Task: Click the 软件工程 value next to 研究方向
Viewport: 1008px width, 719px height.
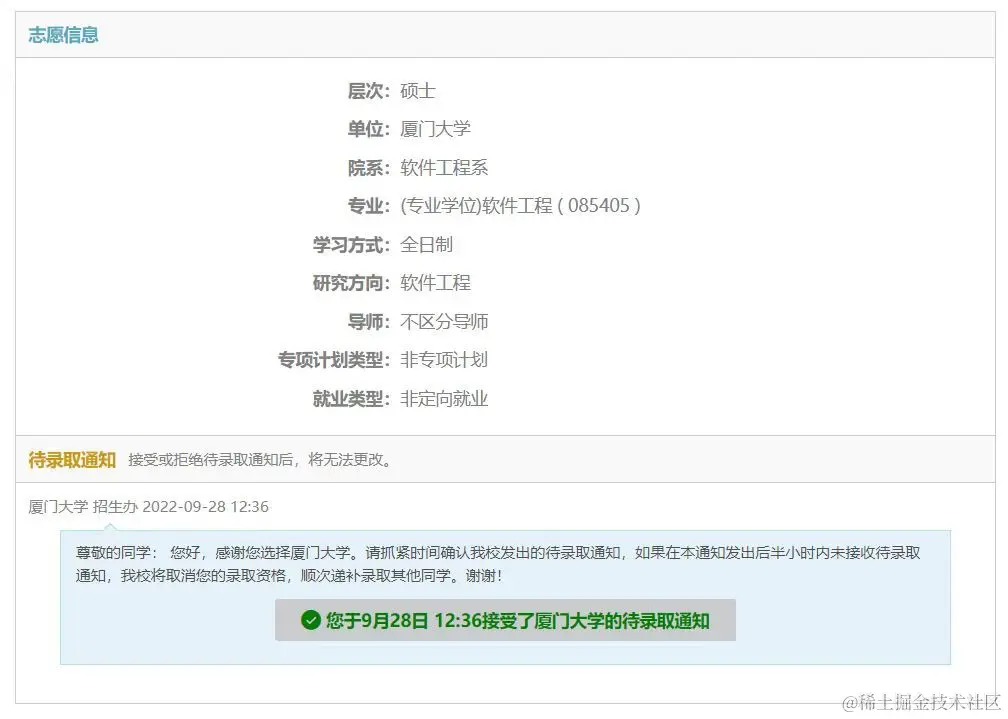Action: (435, 282)
